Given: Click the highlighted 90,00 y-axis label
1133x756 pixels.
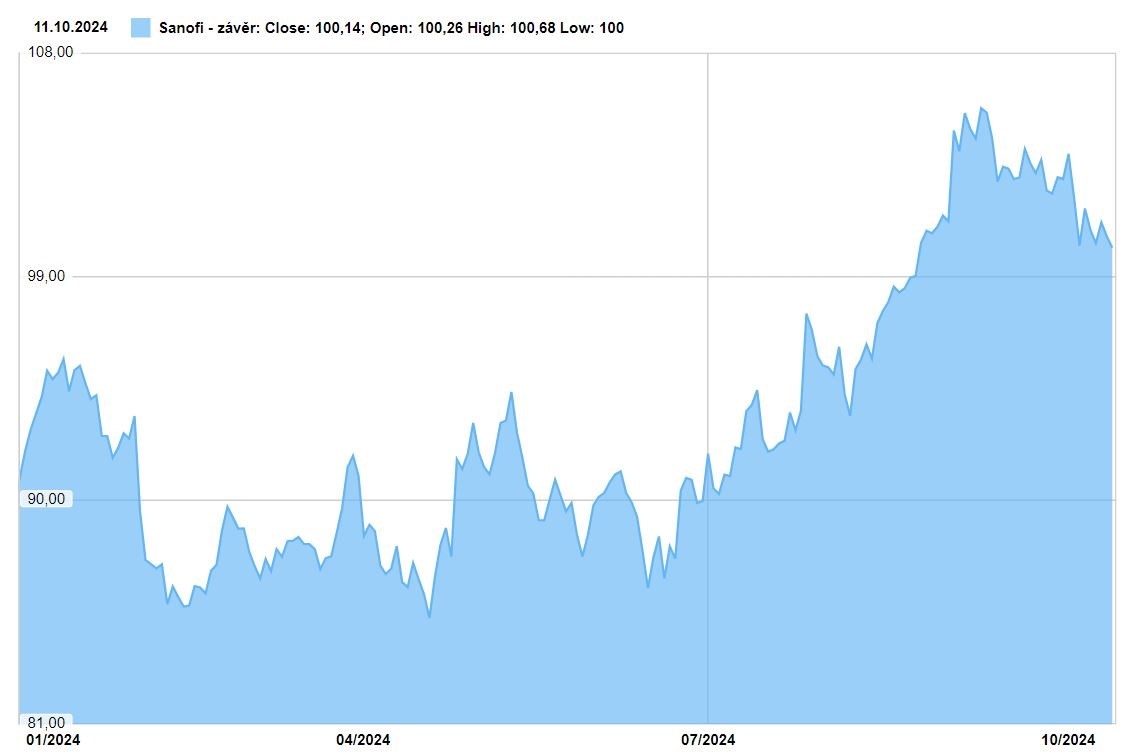Looking at the screenshot, I should (48, 499).
